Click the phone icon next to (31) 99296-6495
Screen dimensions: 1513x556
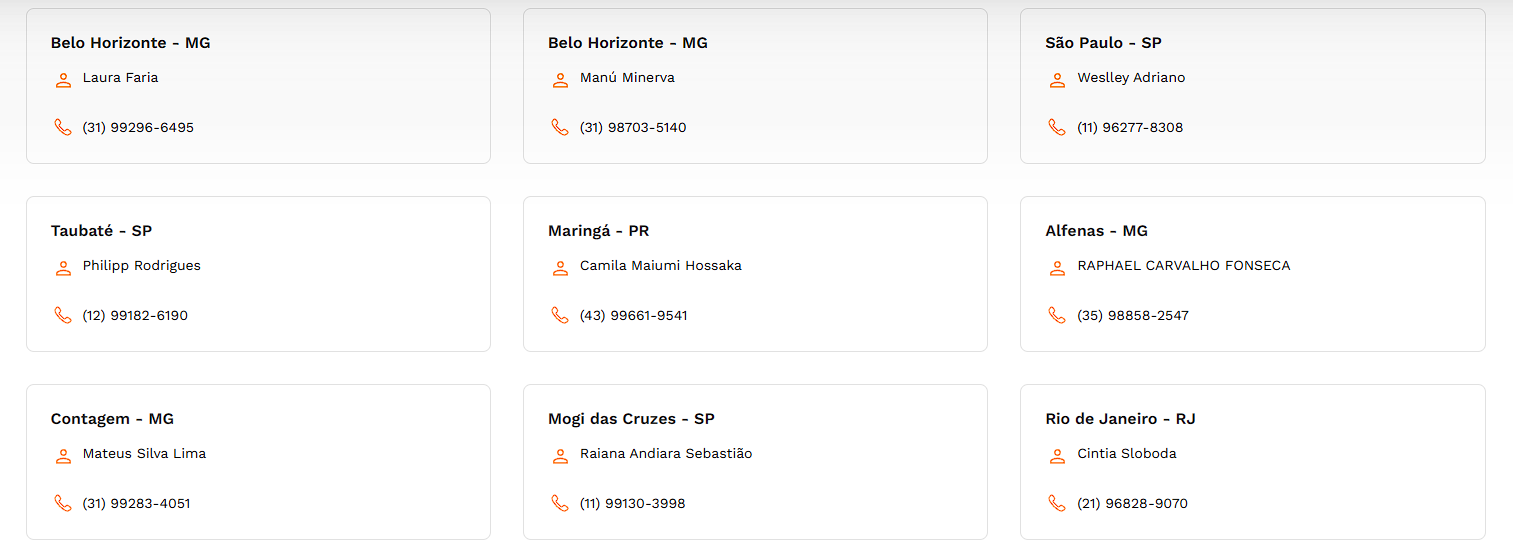click(63, 128)
